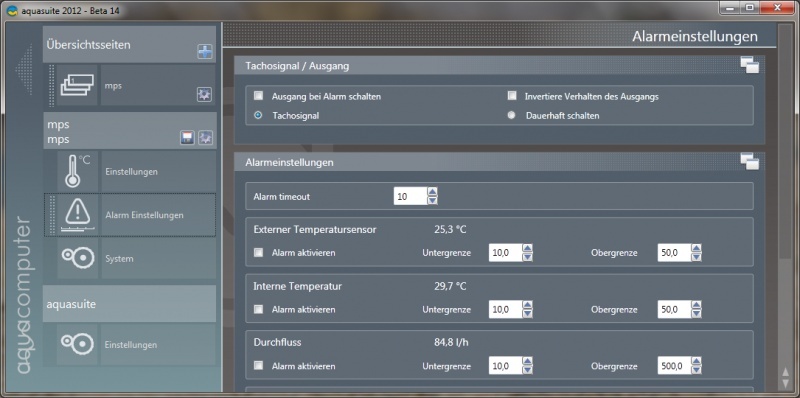The width and height of the screenshot is (800, 398).
Task: Open aquasuite Einstellungen gears icon
Action: pyautogui.click(x=77, y=344)
